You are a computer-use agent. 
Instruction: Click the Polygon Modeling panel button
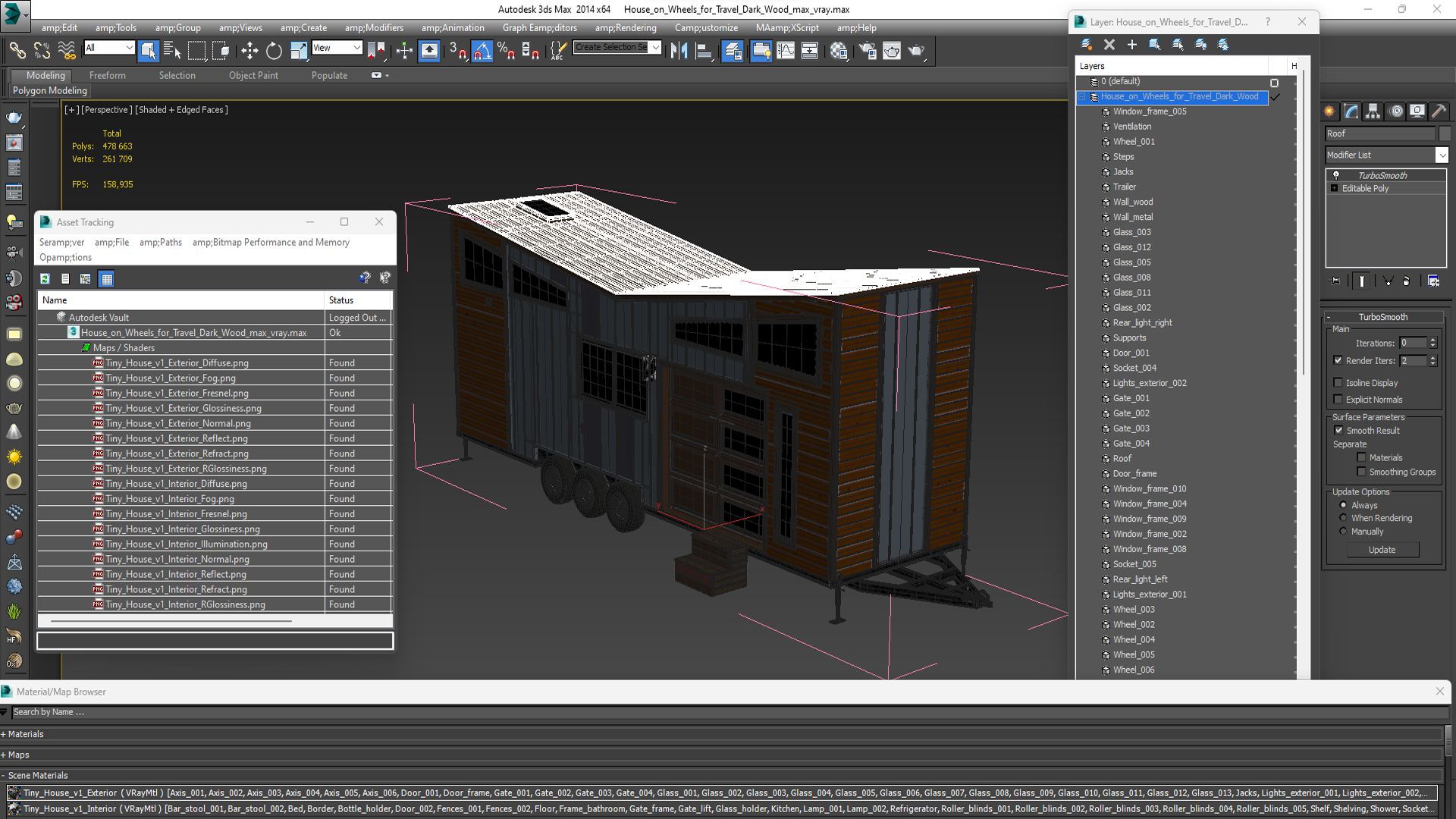click(50, 91)
